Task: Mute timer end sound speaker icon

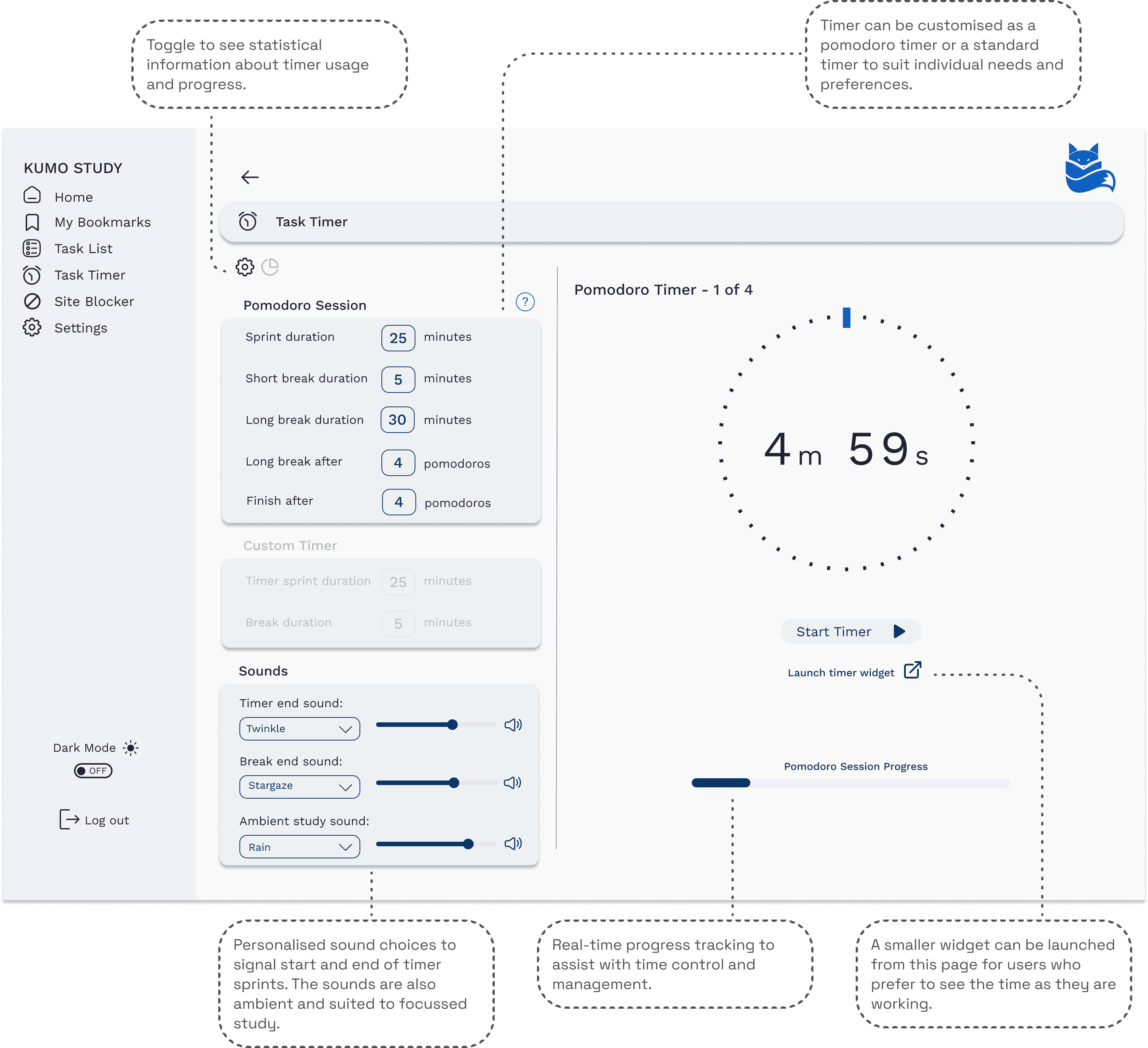Action: tap(513, 725)
